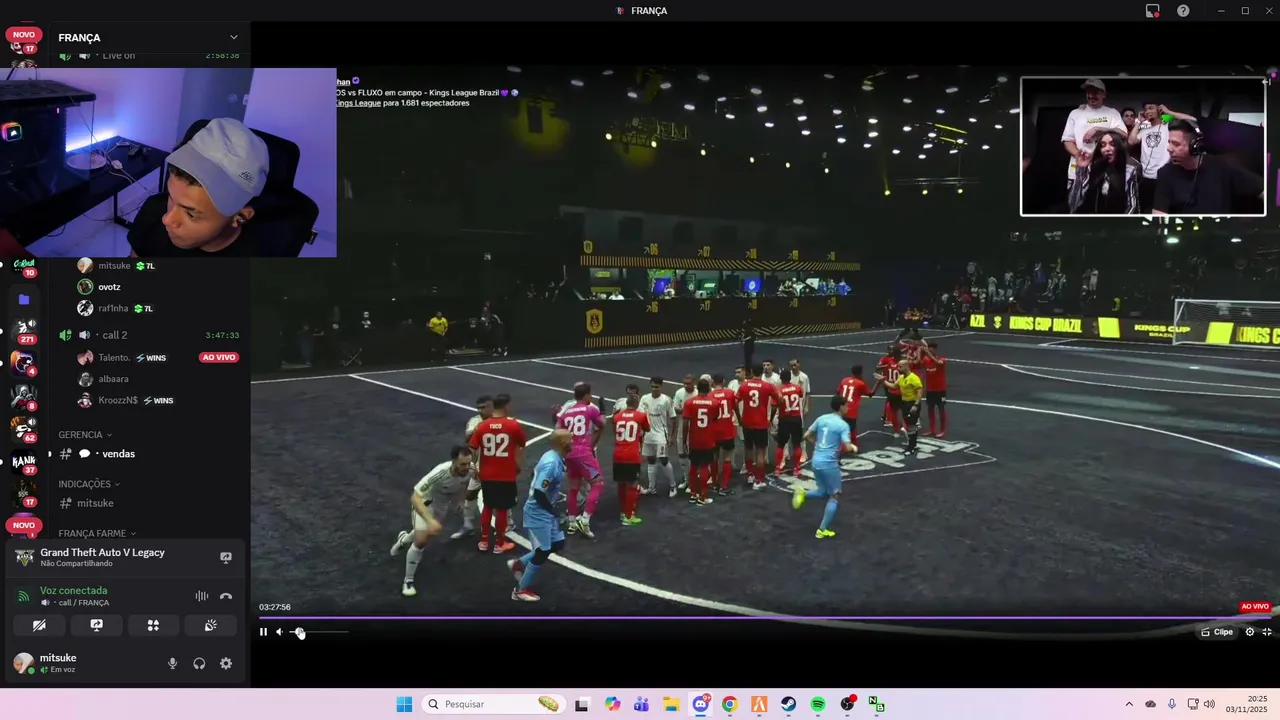
Task: Turn on camera in voice panel
Action: (x=39, y=625)
